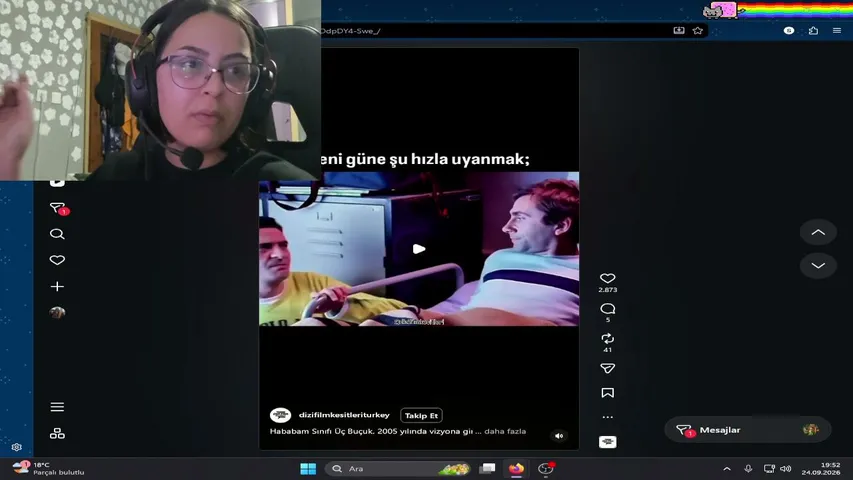Expand caption with daha fazla
Image resolution: width=853 pixels, height=480 pixels.
click(x=505, y=431)
